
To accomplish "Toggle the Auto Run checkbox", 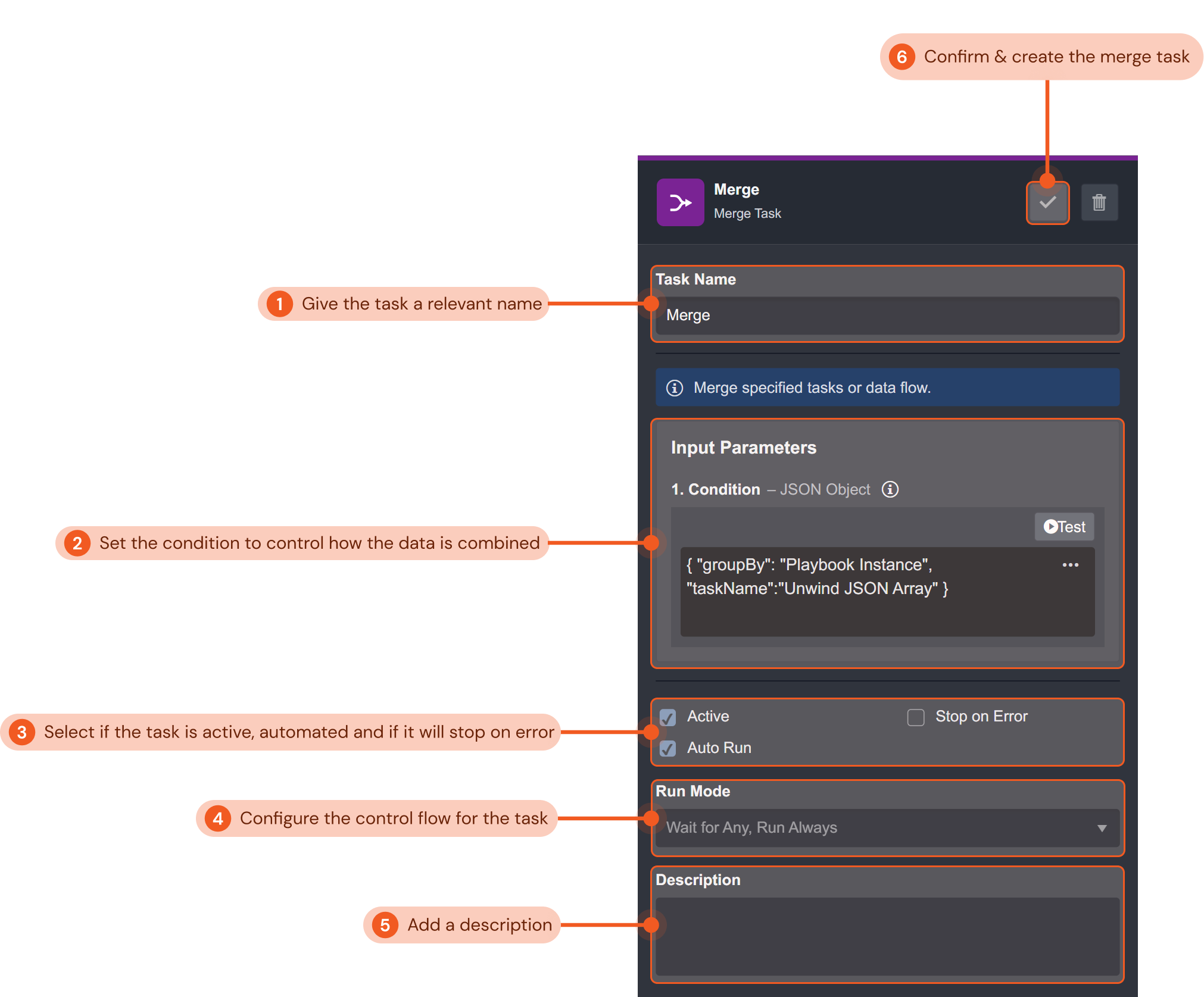I will tap(668, 748).
